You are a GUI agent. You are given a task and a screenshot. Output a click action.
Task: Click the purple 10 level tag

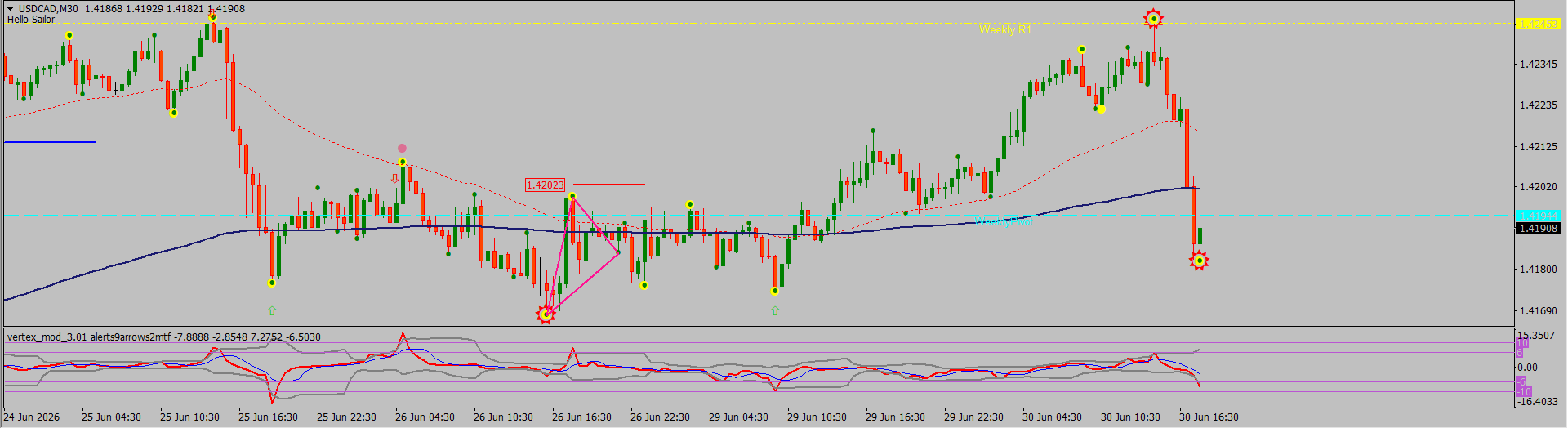pyautogui.click(x=1522, y=343)
